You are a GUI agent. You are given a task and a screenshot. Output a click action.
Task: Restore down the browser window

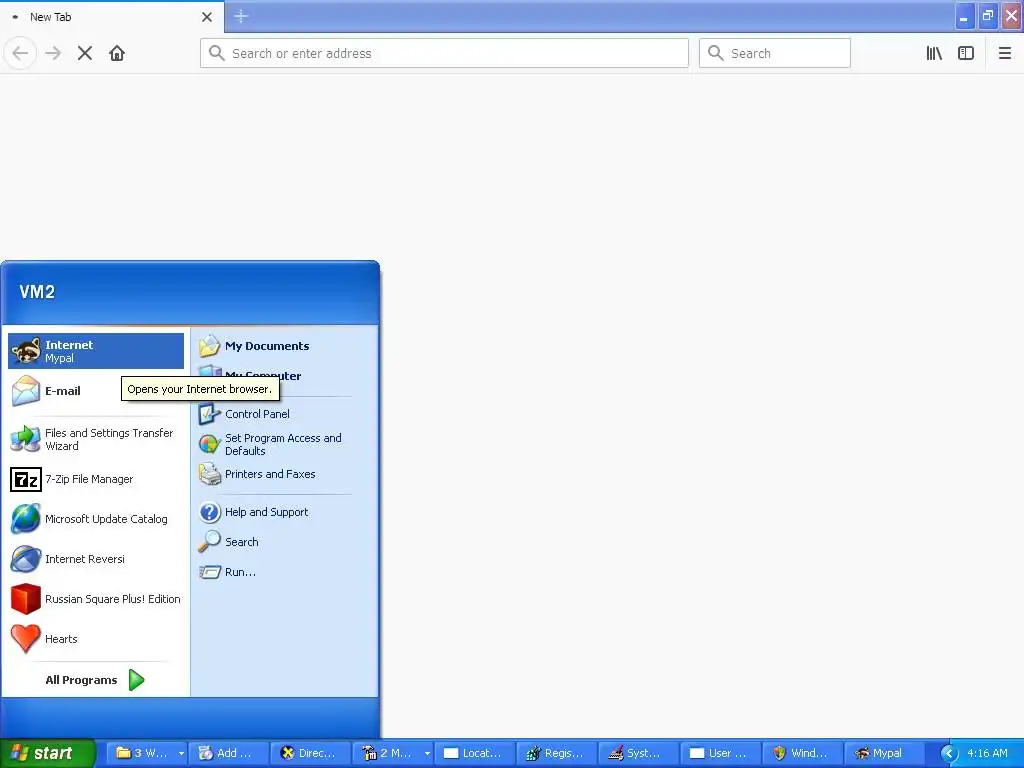[987, 16]
